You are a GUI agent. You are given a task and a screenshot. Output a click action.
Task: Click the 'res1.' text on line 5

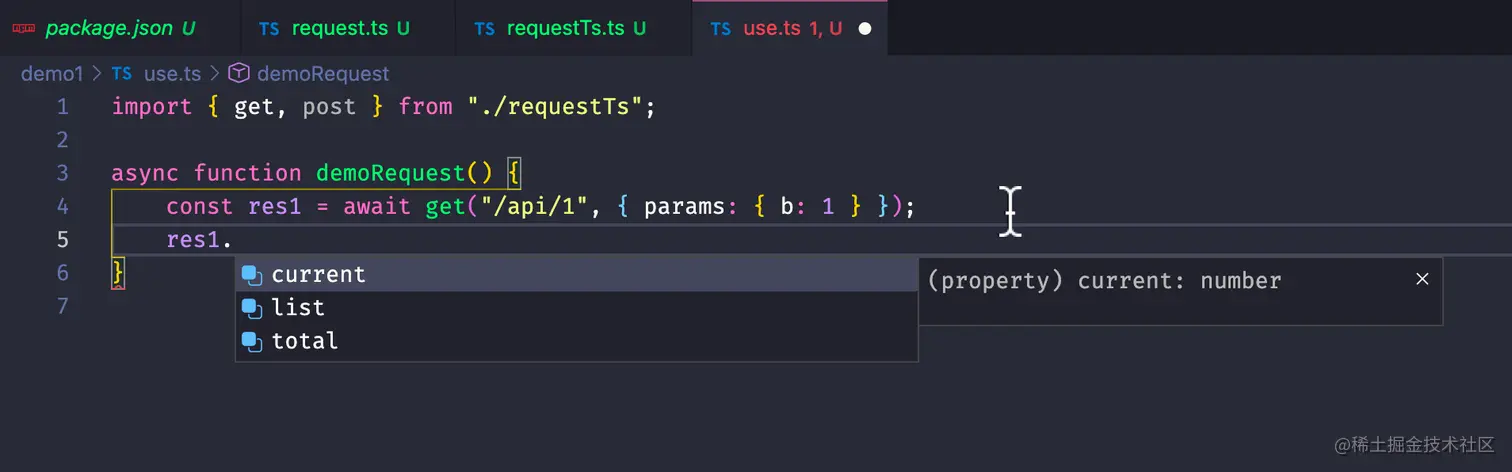tap(199, 239)
